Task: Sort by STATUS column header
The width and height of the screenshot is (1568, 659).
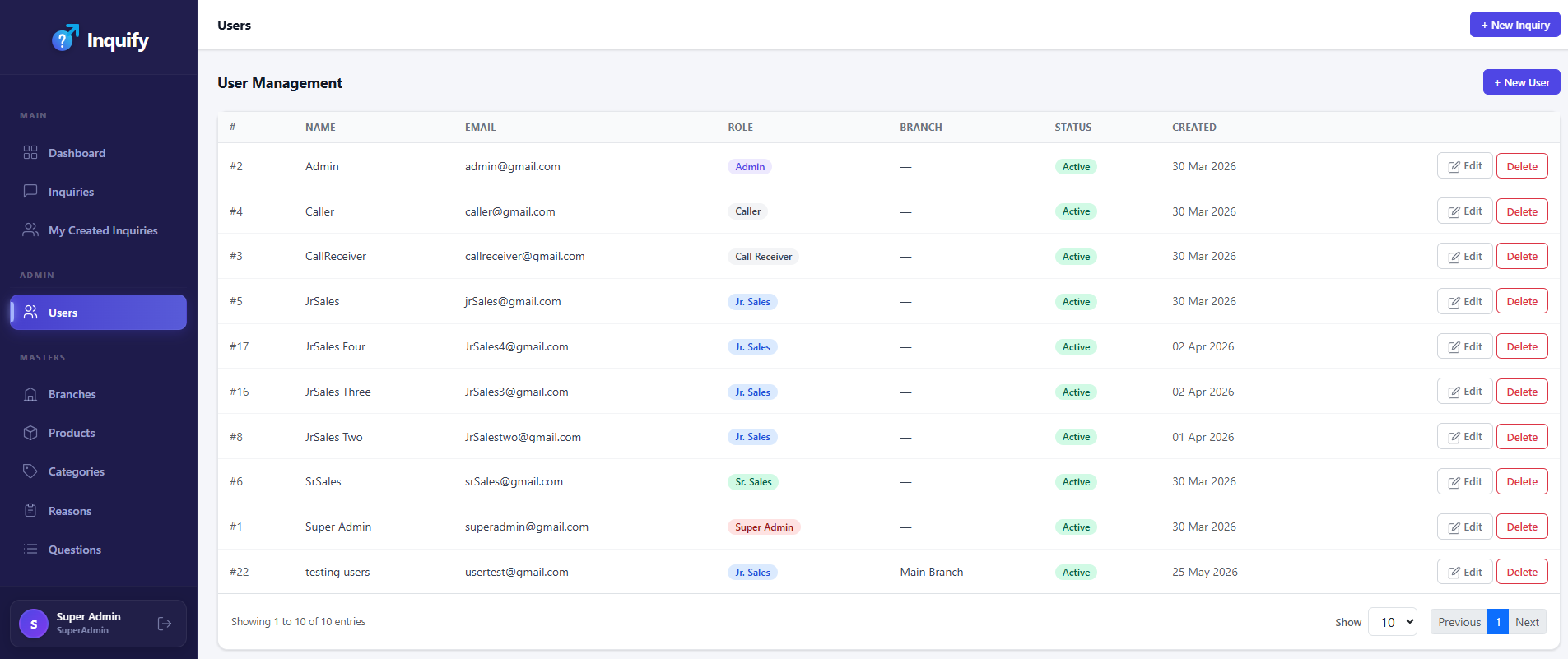Action: click(x=1072, y=127)
